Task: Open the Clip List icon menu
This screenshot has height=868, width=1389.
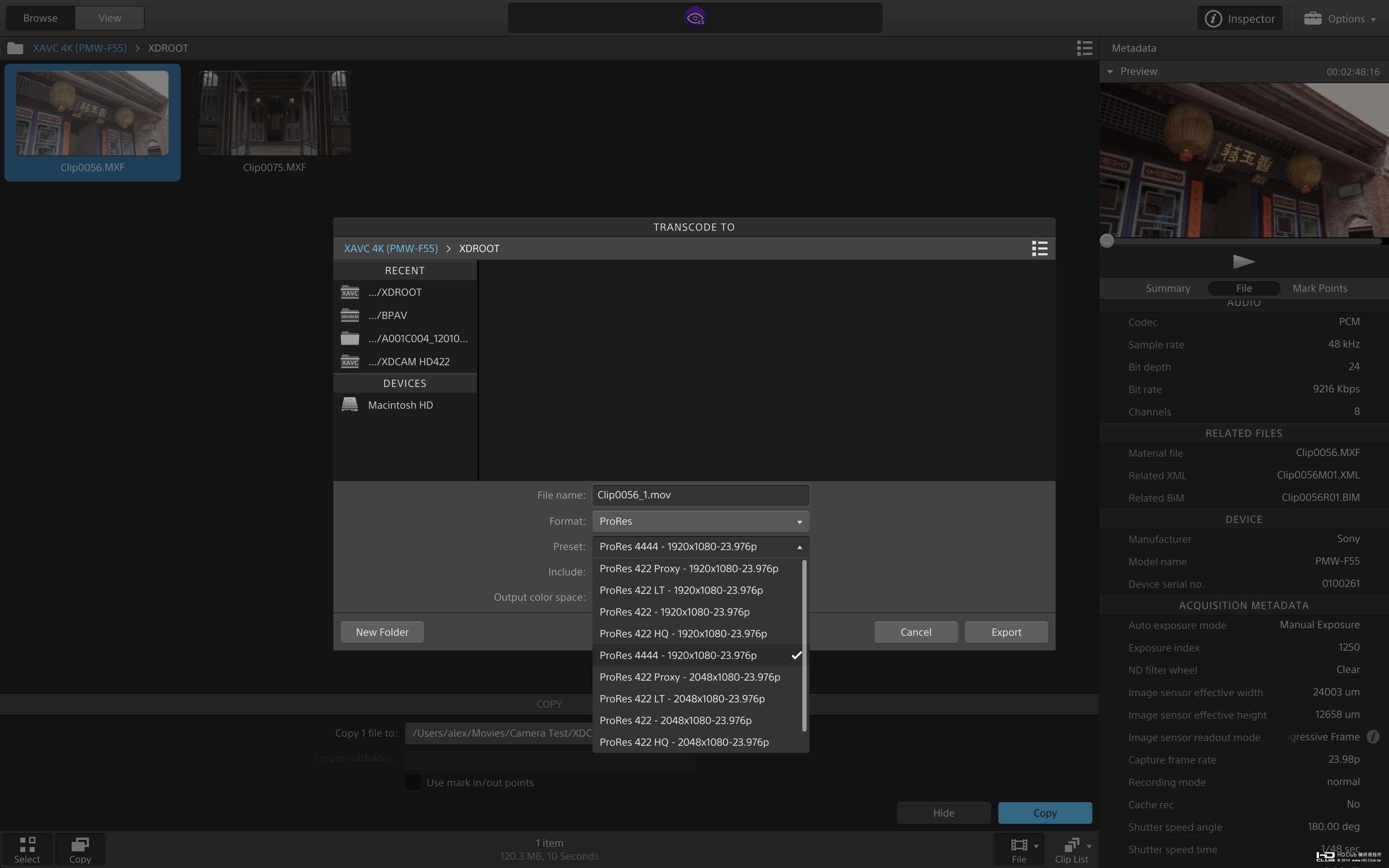Action: coord(1073,846)
